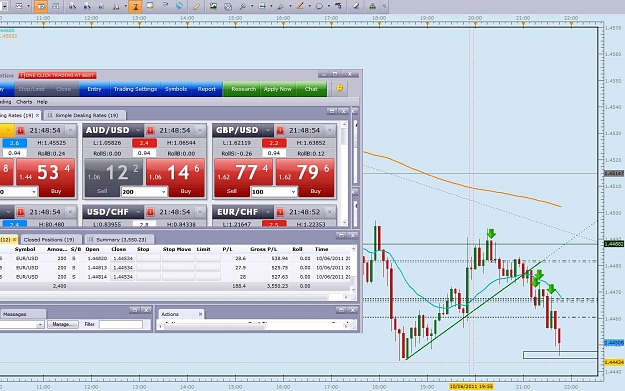The width and height of the screenshot is (625, 391).
Task: Open the green Research button
Action: [243, 89]
